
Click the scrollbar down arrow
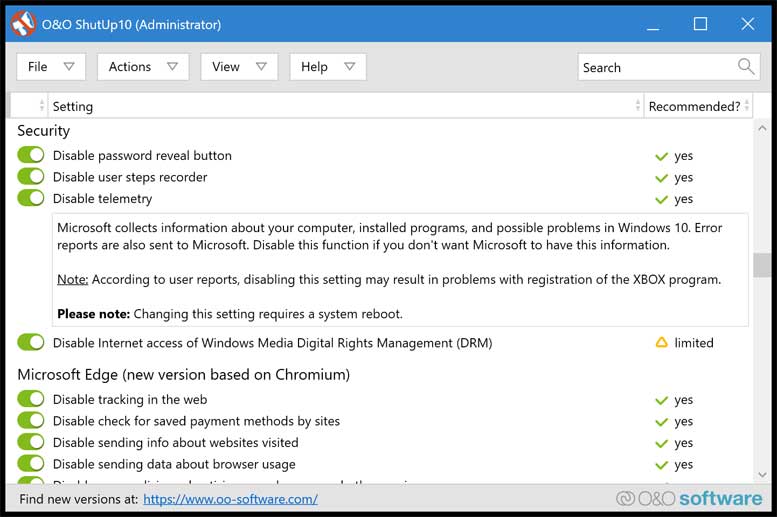(762, 475)
